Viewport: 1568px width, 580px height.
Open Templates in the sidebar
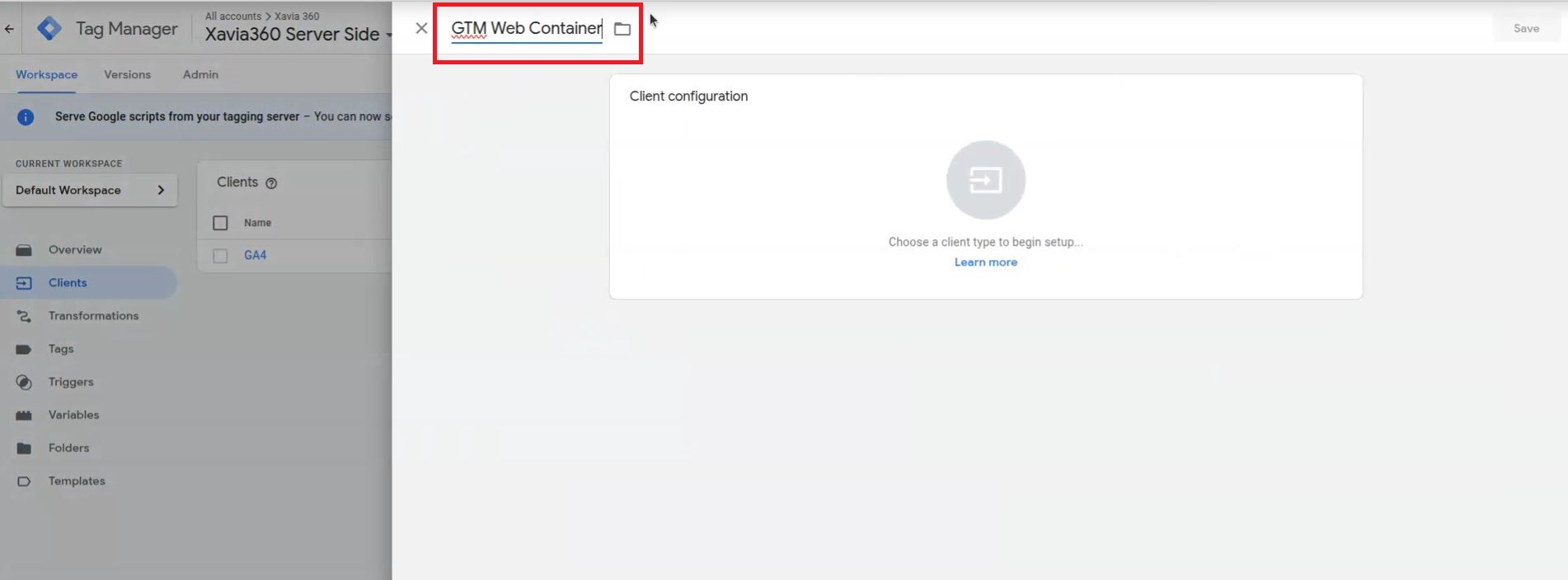click(77, 481)
